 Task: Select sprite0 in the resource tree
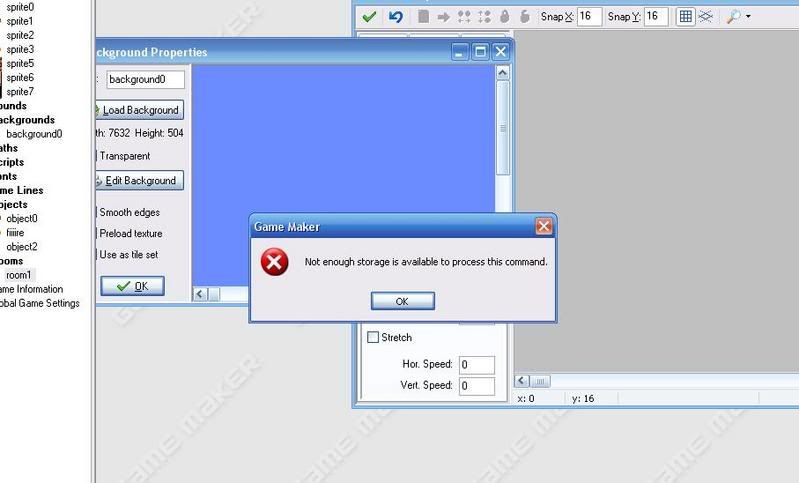click(20, 7)
